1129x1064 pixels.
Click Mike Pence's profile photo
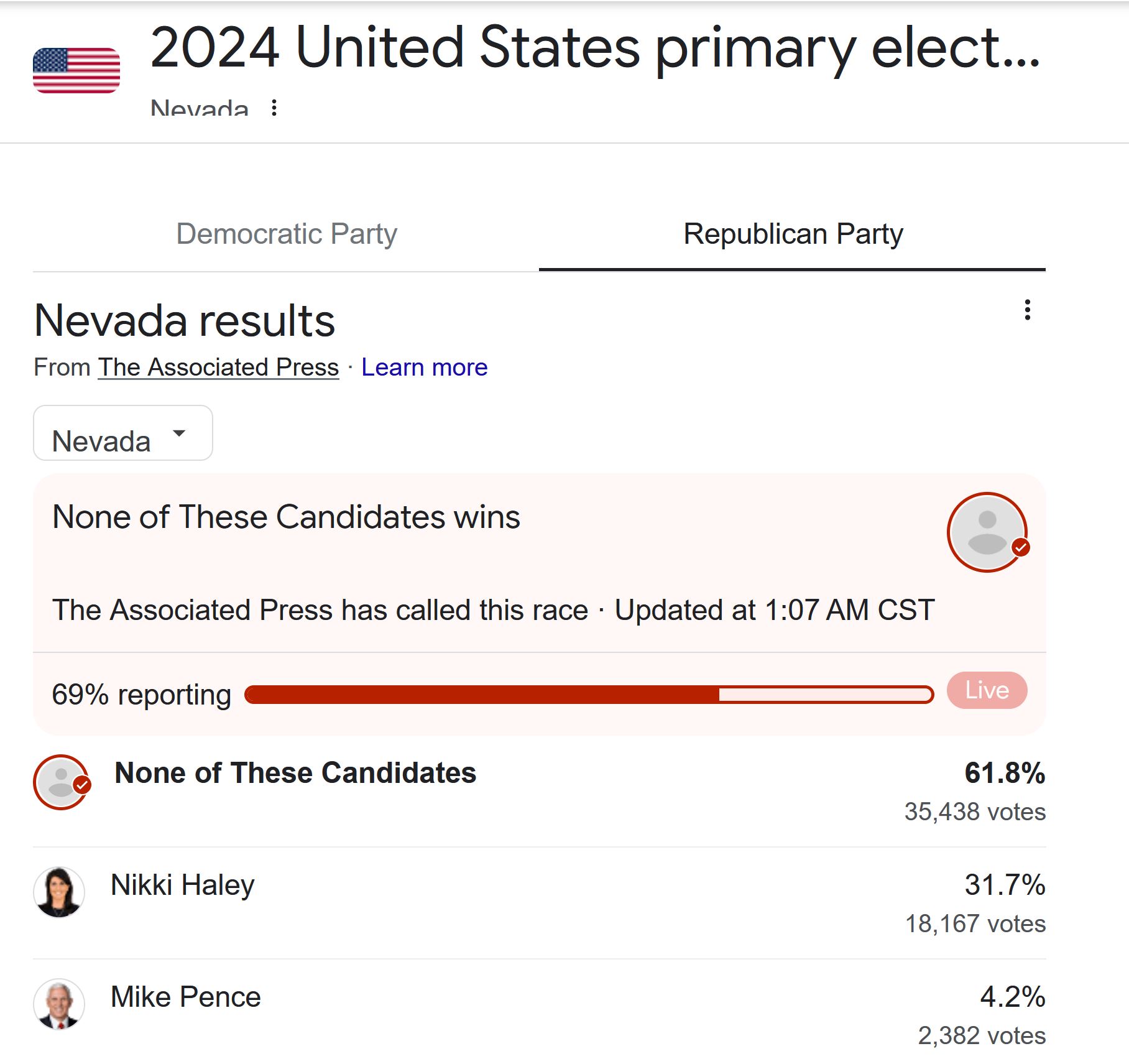tap(59, 1004)
